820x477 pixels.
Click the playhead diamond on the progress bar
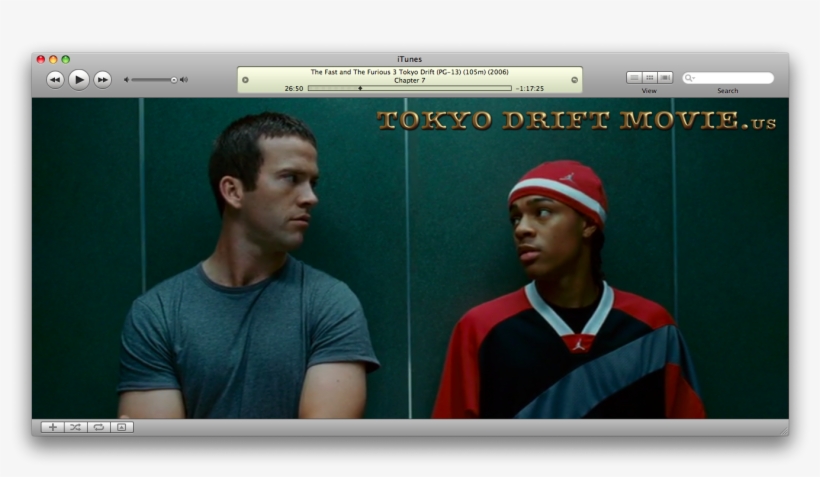(360, 88)
